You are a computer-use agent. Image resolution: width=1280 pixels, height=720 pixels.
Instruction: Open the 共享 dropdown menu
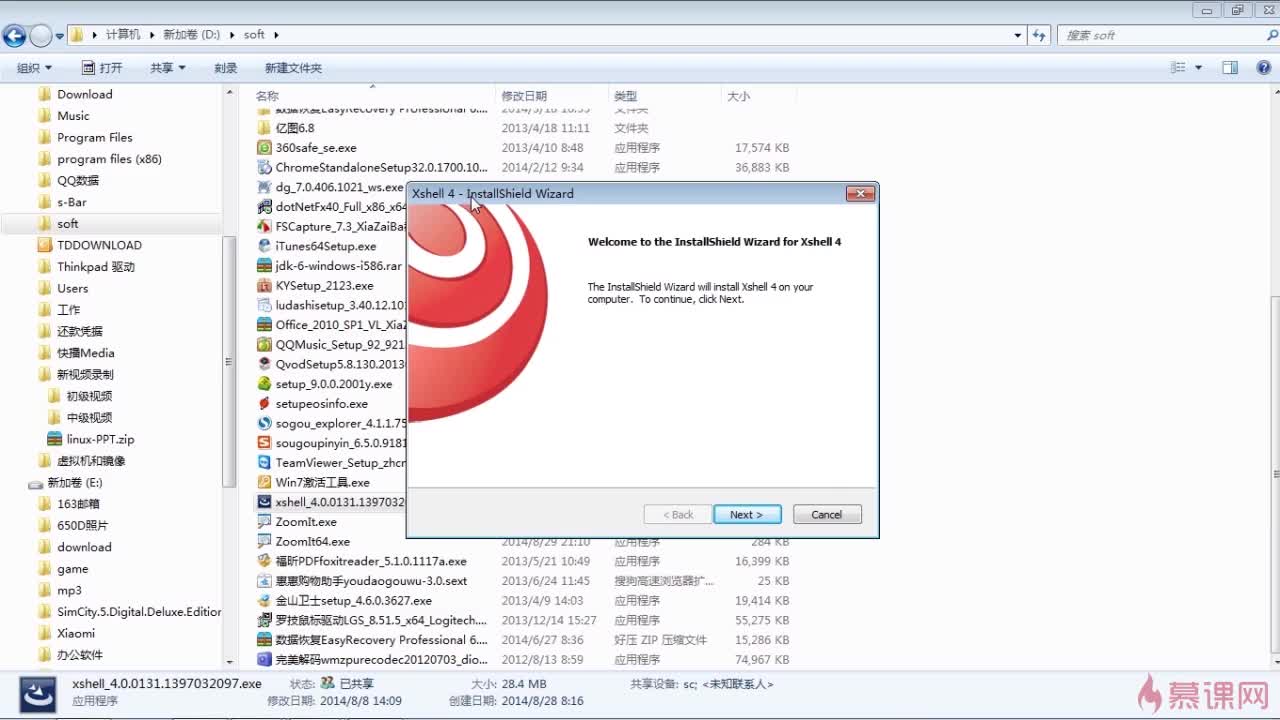[168, 68]
